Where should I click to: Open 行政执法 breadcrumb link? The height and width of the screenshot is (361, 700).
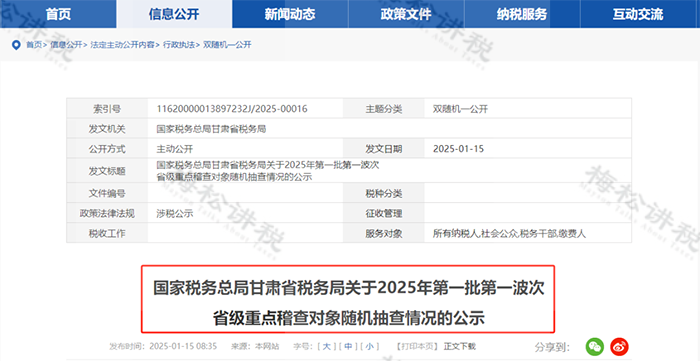179,45
